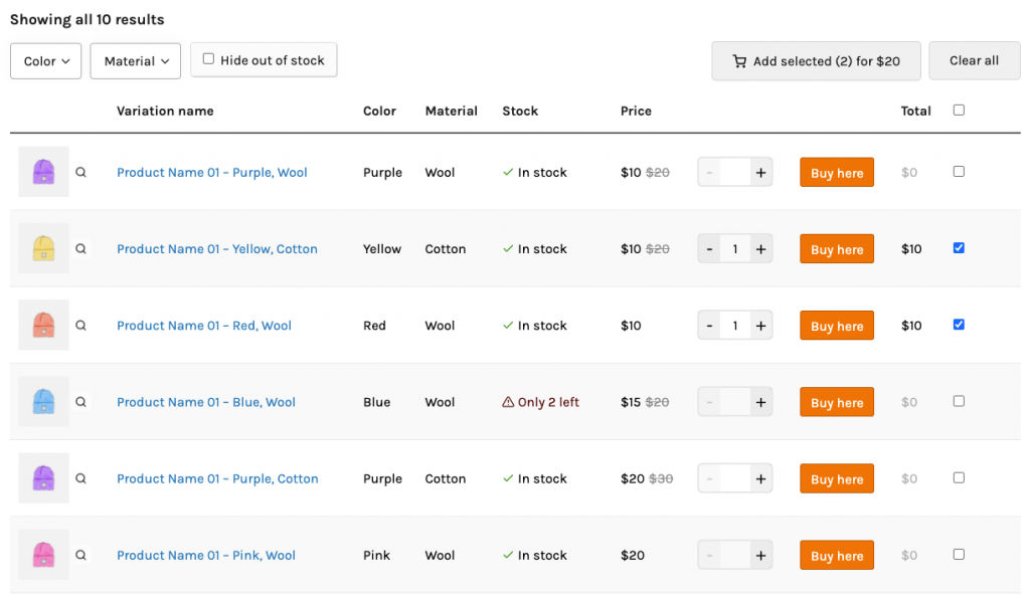Click the Clear all button

point(974,61)
